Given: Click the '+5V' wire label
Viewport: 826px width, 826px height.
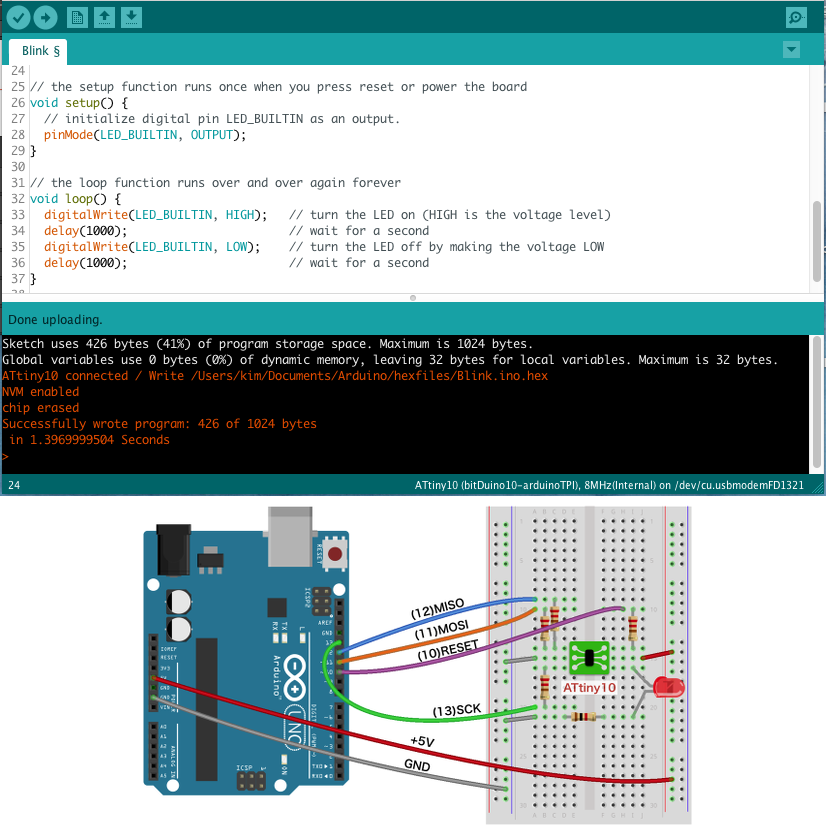Looking at the screenshot, I should 422,741.
